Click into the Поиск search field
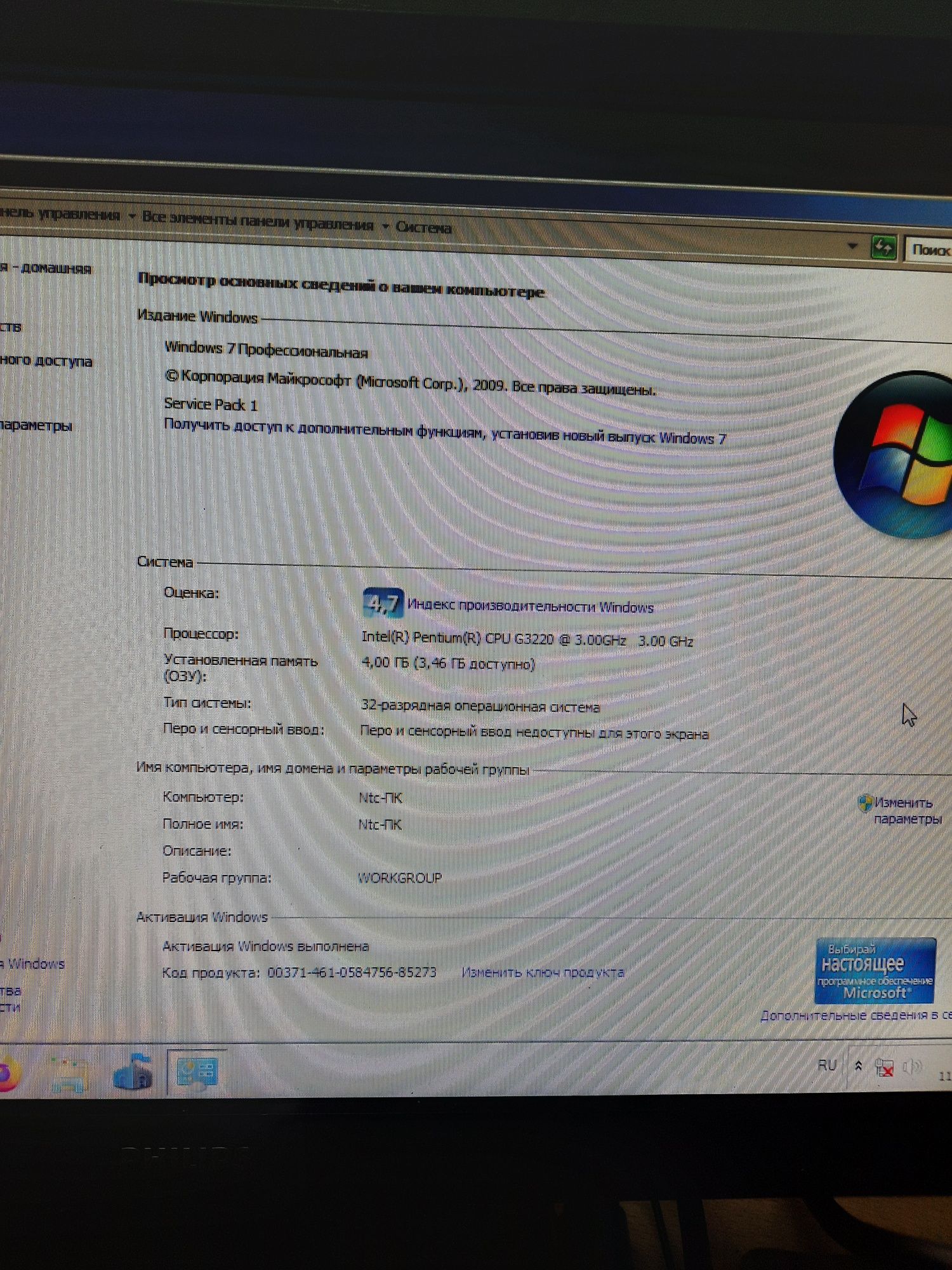The width and height of the screenshot is (952, 1270). tap(929, 250)
